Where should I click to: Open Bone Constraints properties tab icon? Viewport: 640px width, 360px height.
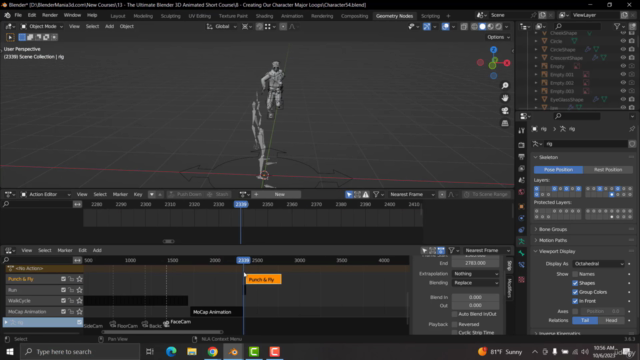pos(521,265)
